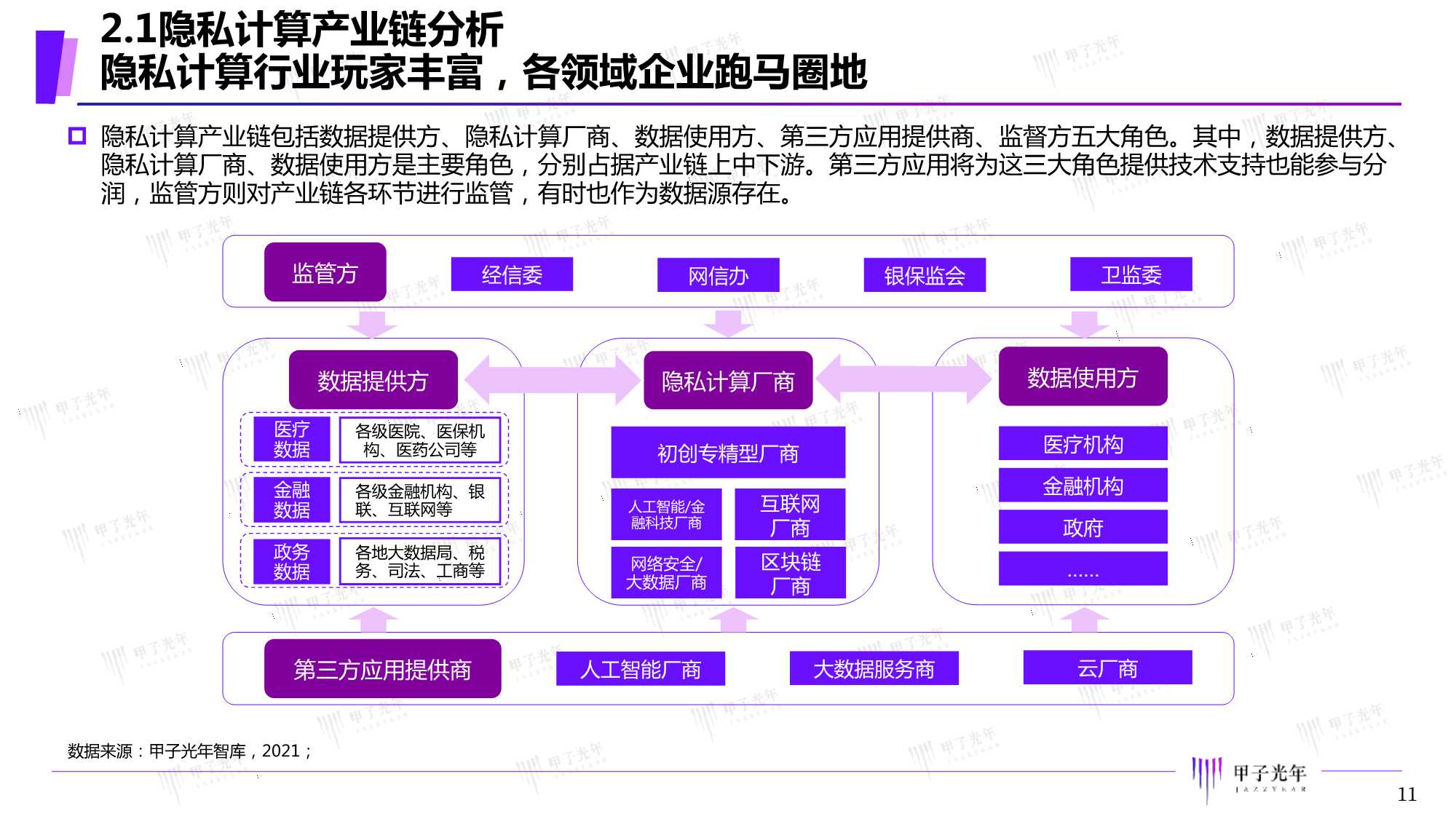The width and height of the screenshot is (1456, 819).
Task: Click the double arrow between 隐私计算厂商 and 数据使用方
Action: click(x=904, y=379)
